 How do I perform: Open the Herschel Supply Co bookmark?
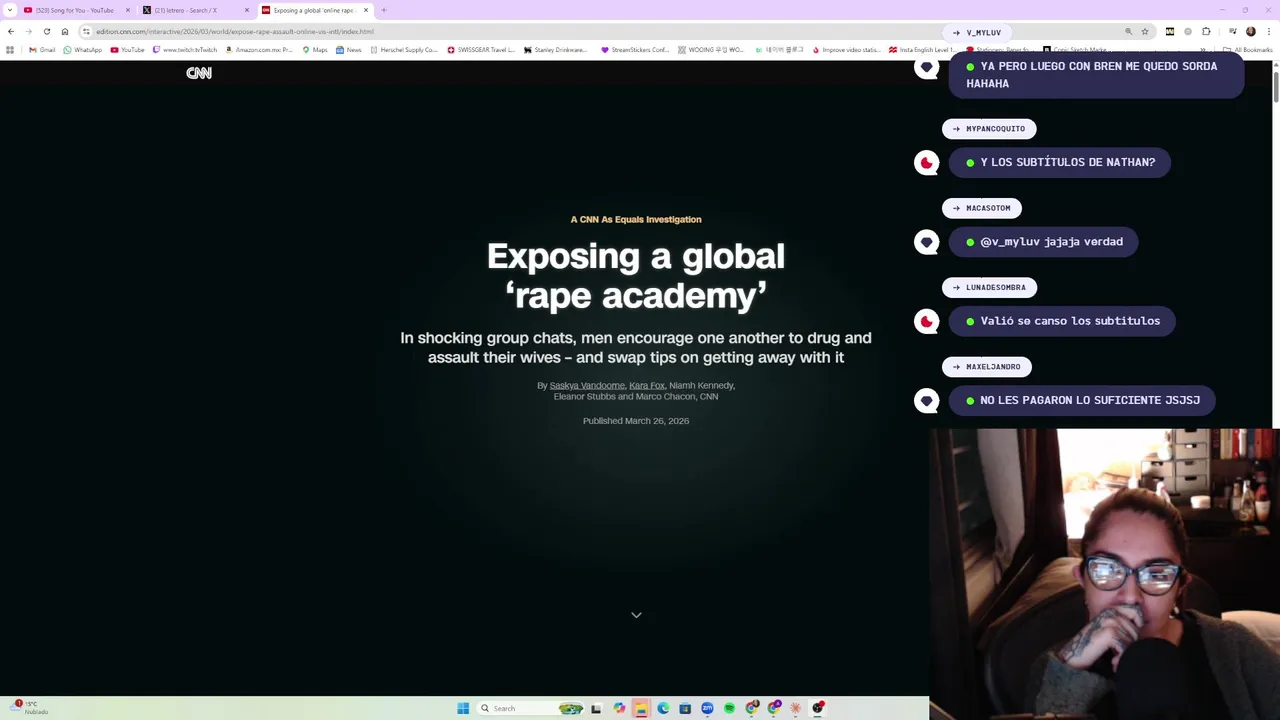tap(404, 50)
